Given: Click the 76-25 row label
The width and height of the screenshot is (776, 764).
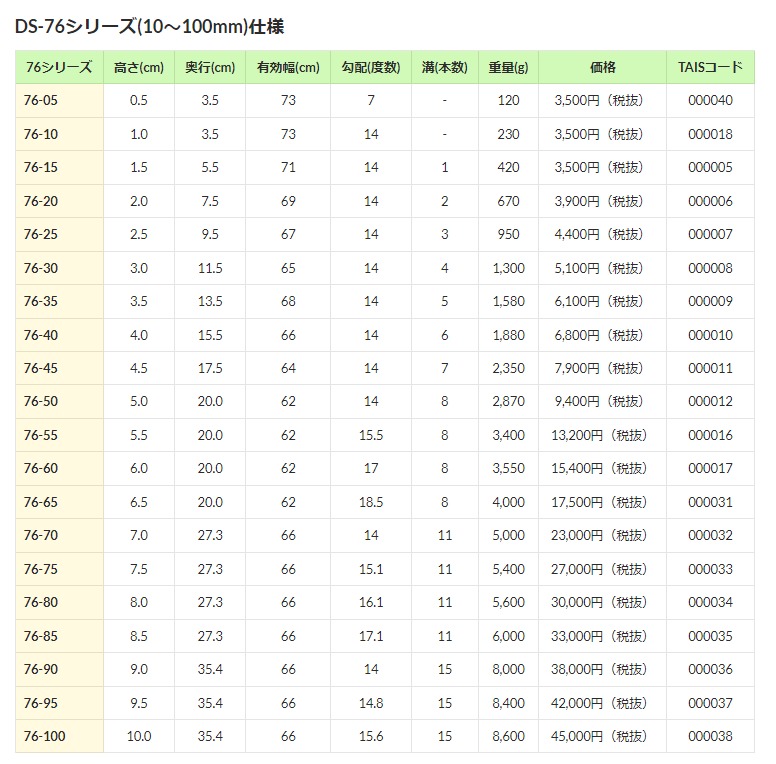Looking at the screenshot, I should tap(41, 234).
